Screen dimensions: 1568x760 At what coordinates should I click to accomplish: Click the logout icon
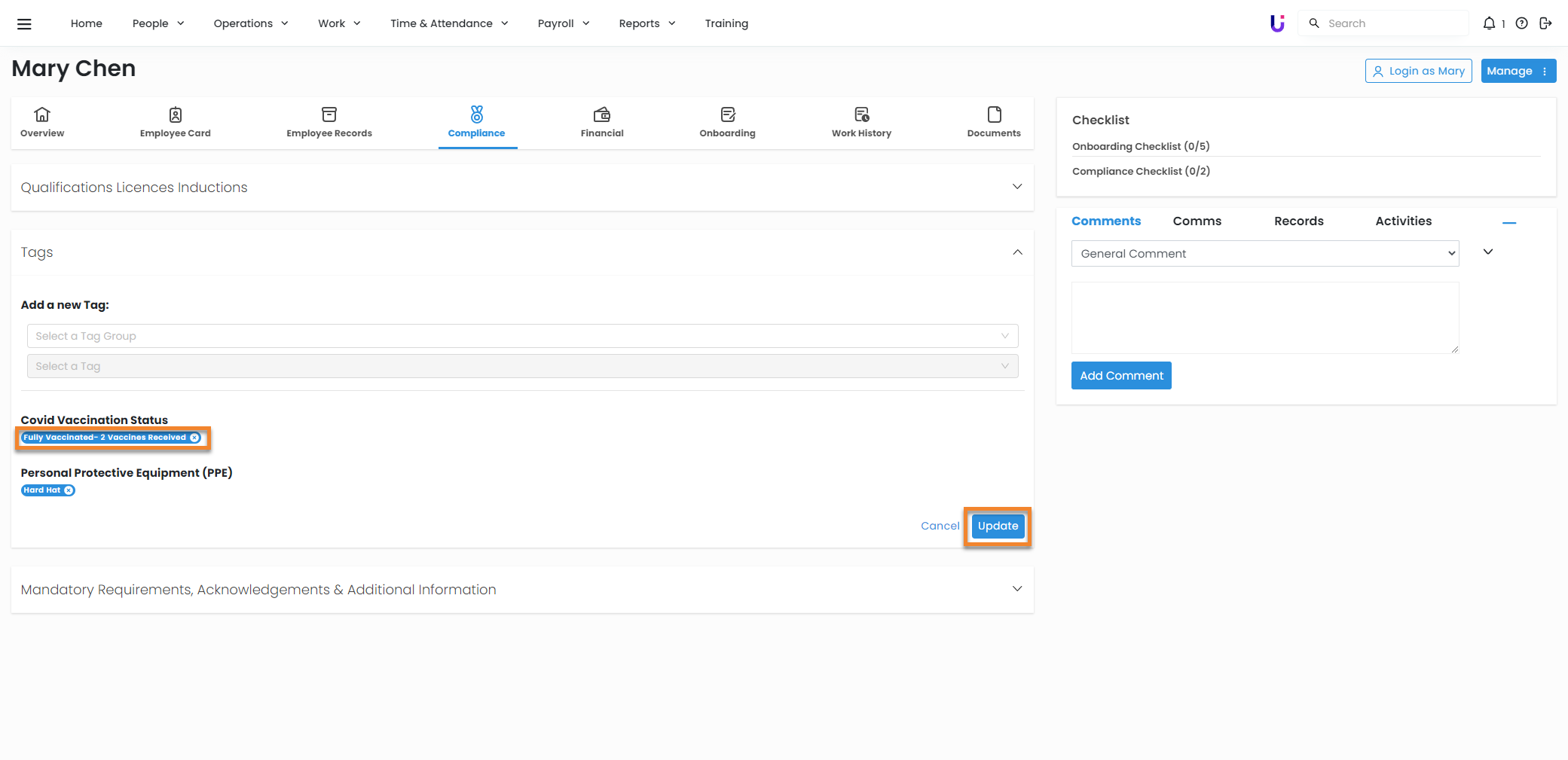pyautogui.click(x=1545, y=23)
